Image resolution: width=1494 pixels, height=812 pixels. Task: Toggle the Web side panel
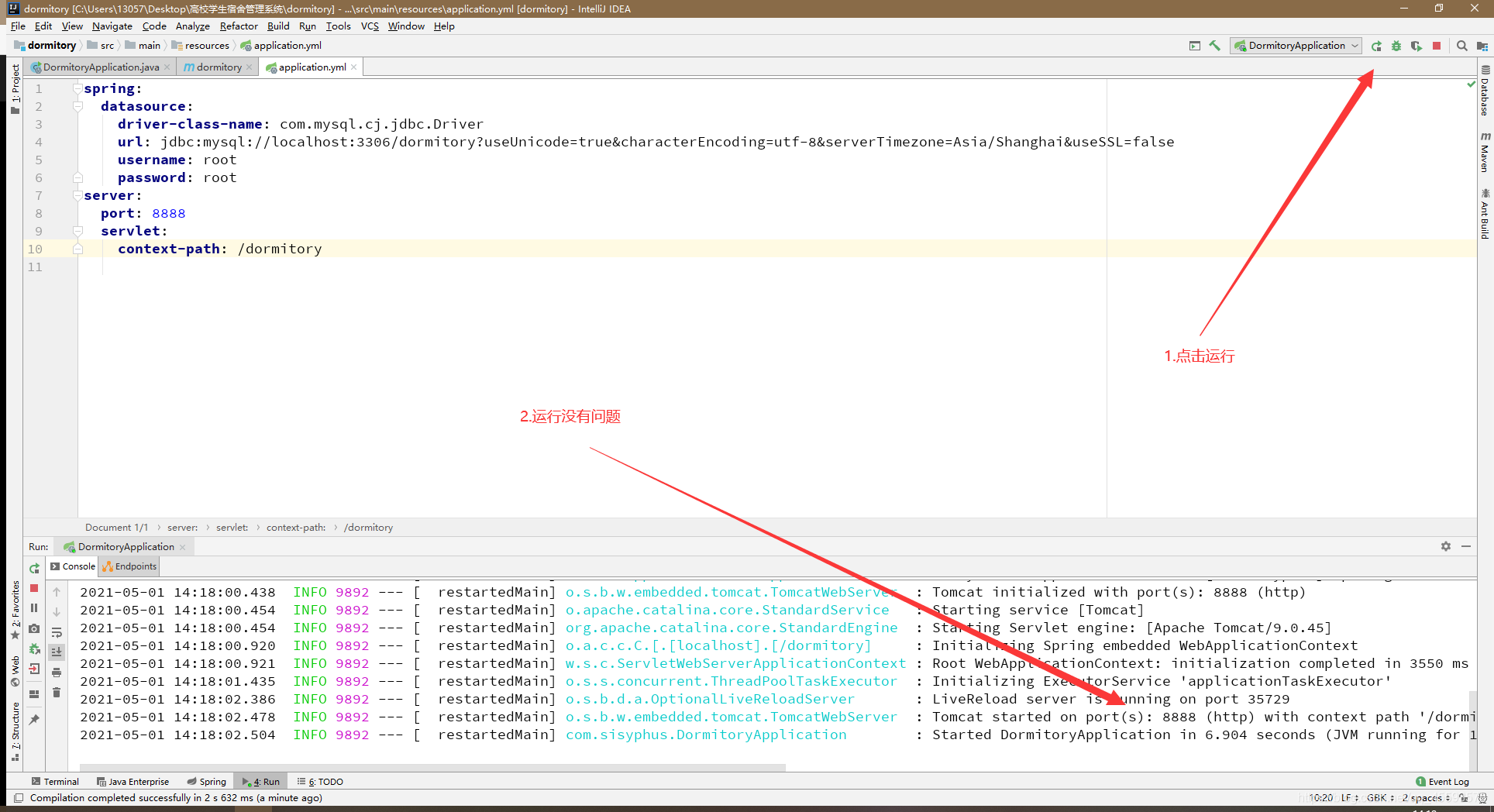pos(15,672)
